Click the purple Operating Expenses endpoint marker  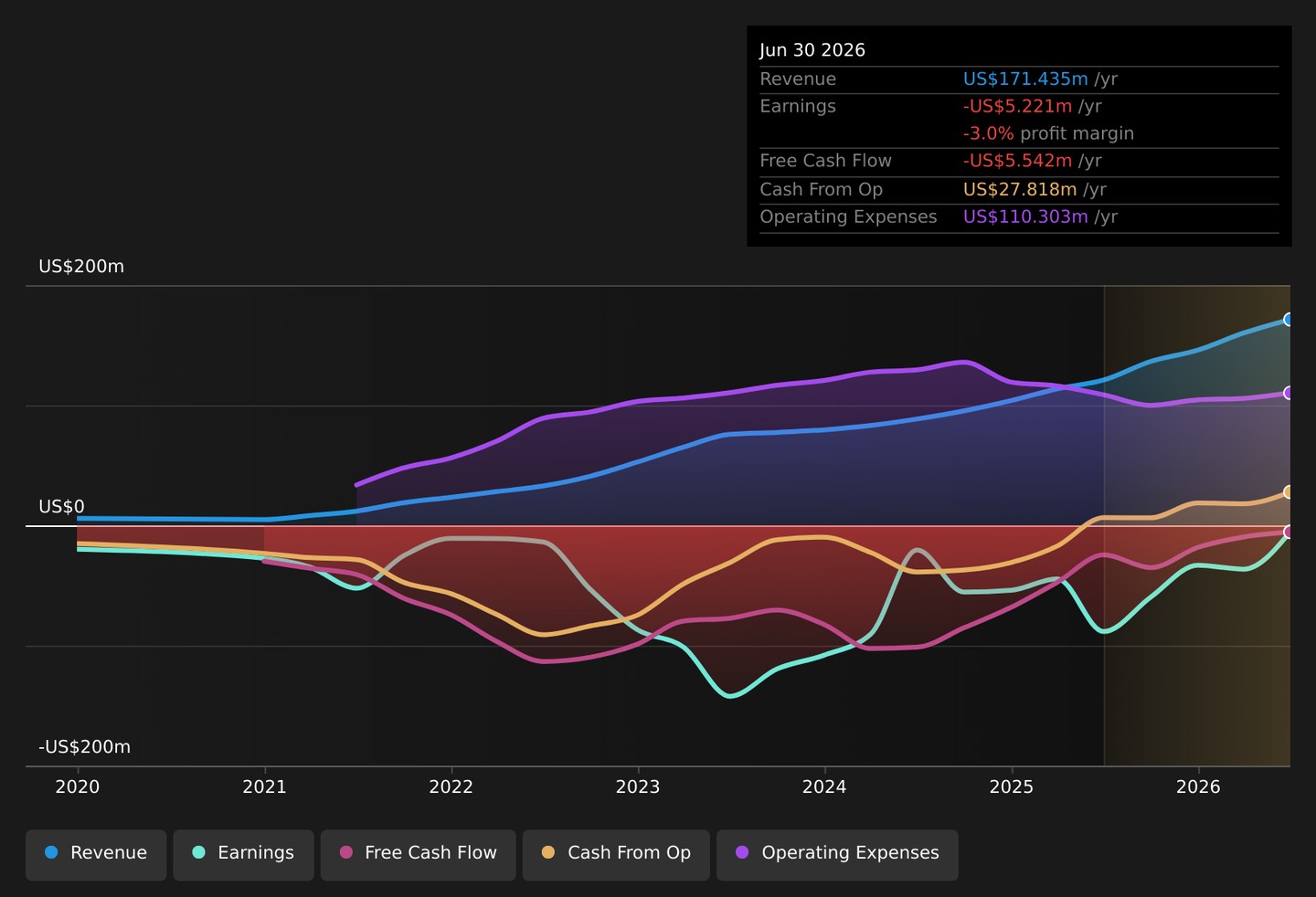click(x=1289, y=393)
